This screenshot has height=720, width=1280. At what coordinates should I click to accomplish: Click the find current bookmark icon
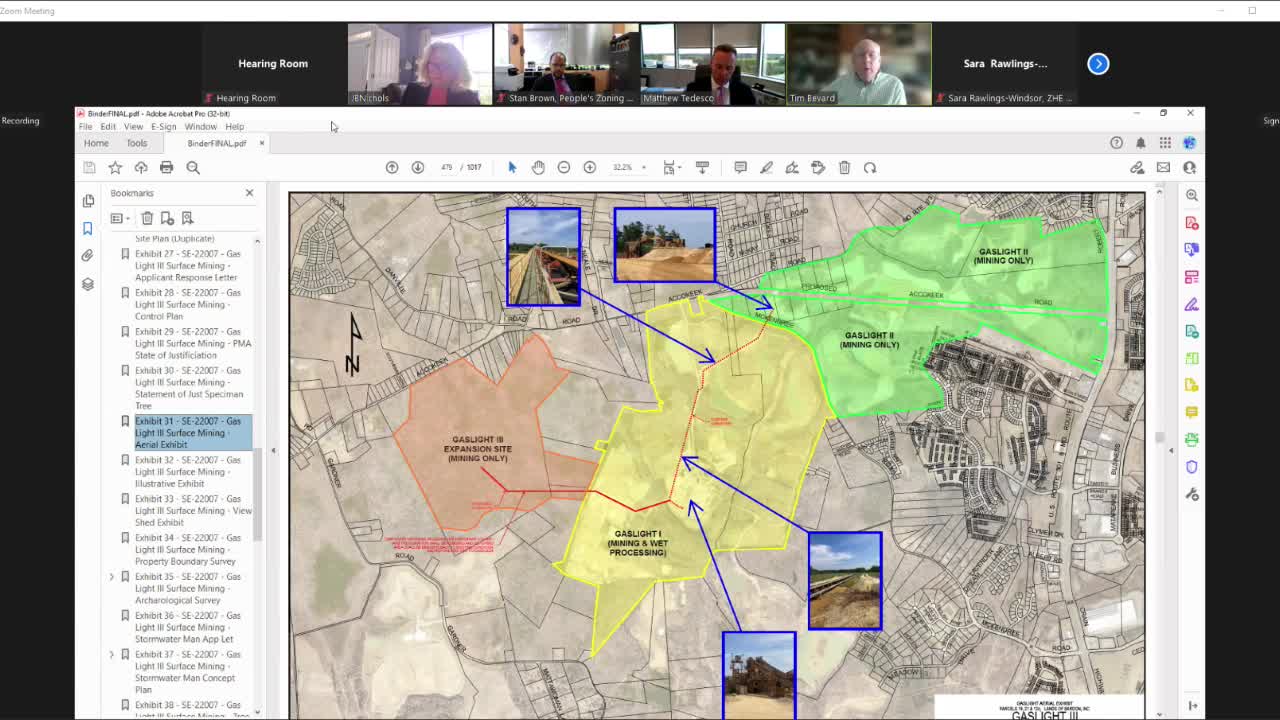pyautogui.click(x=187, y=218)
